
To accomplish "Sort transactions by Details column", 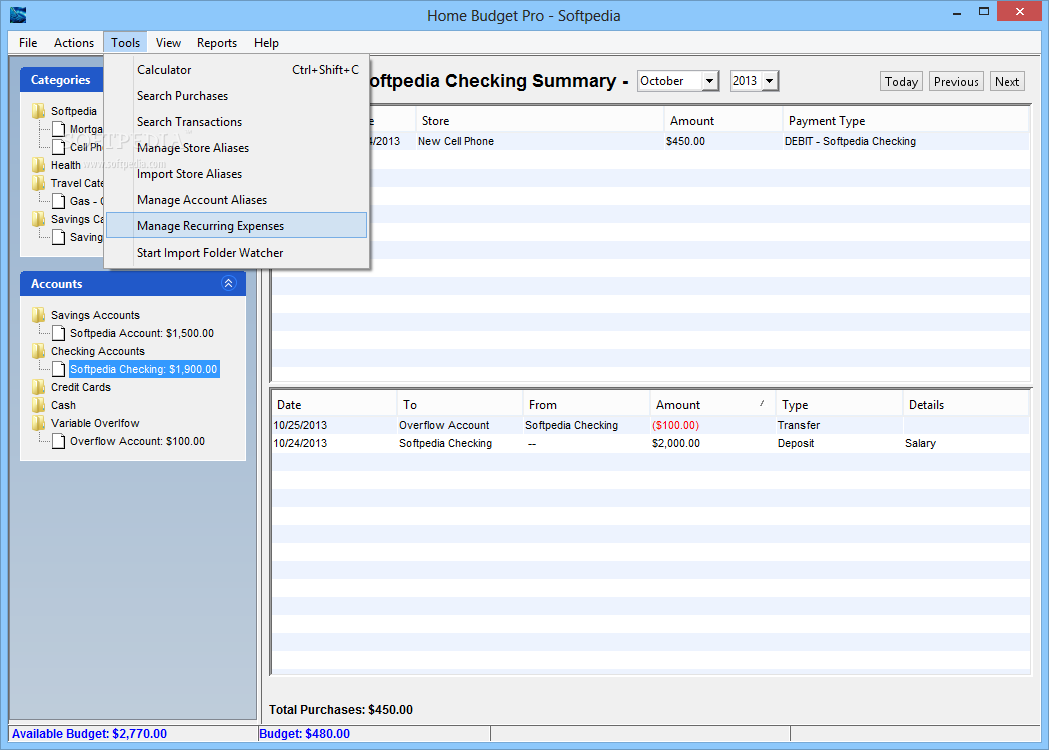I will tap(965, 405).
